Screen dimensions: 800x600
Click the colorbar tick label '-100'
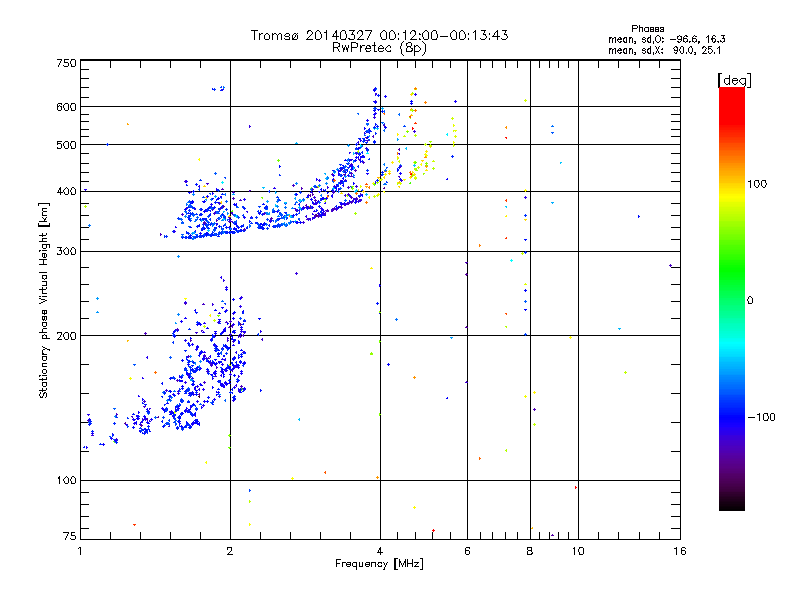pos(762,417)
